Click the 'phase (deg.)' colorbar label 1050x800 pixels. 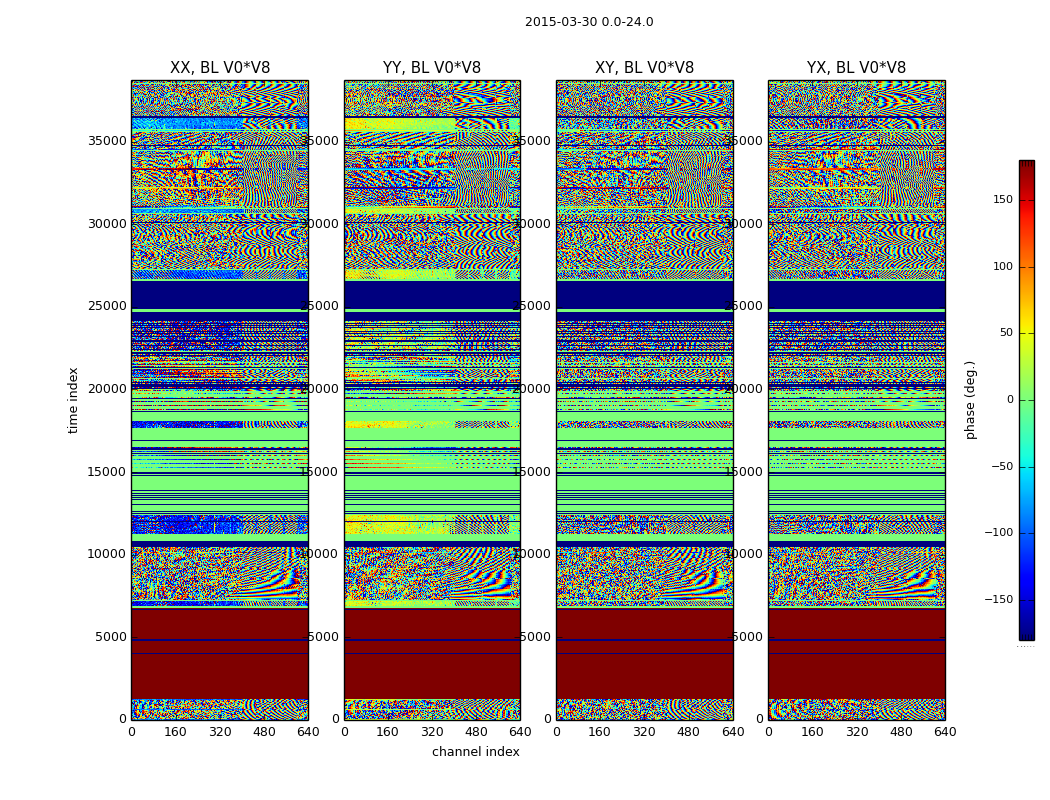coord(970,400)
